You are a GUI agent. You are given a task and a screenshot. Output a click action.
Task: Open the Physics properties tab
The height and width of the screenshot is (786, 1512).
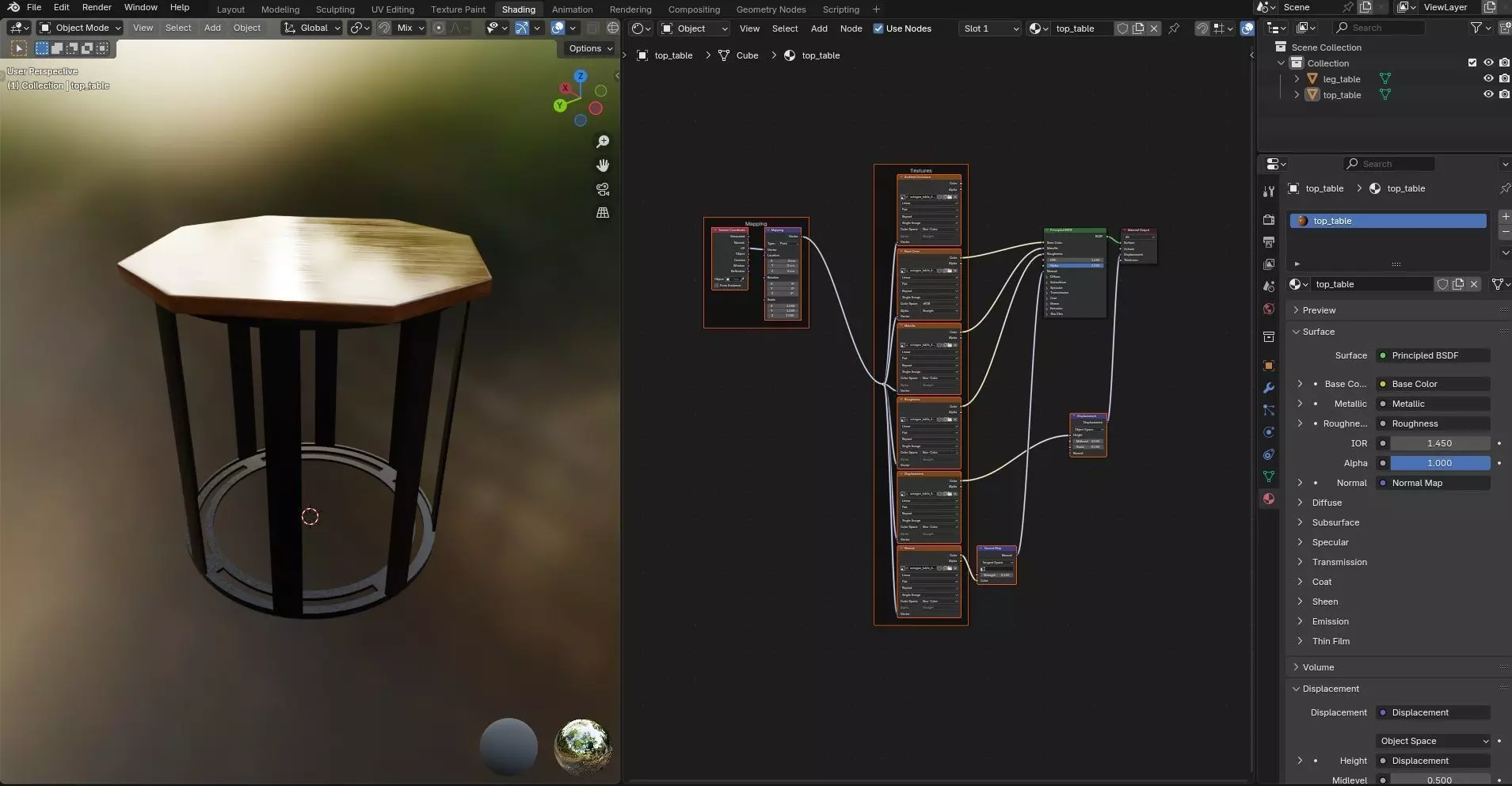[x=1269, y=432]
